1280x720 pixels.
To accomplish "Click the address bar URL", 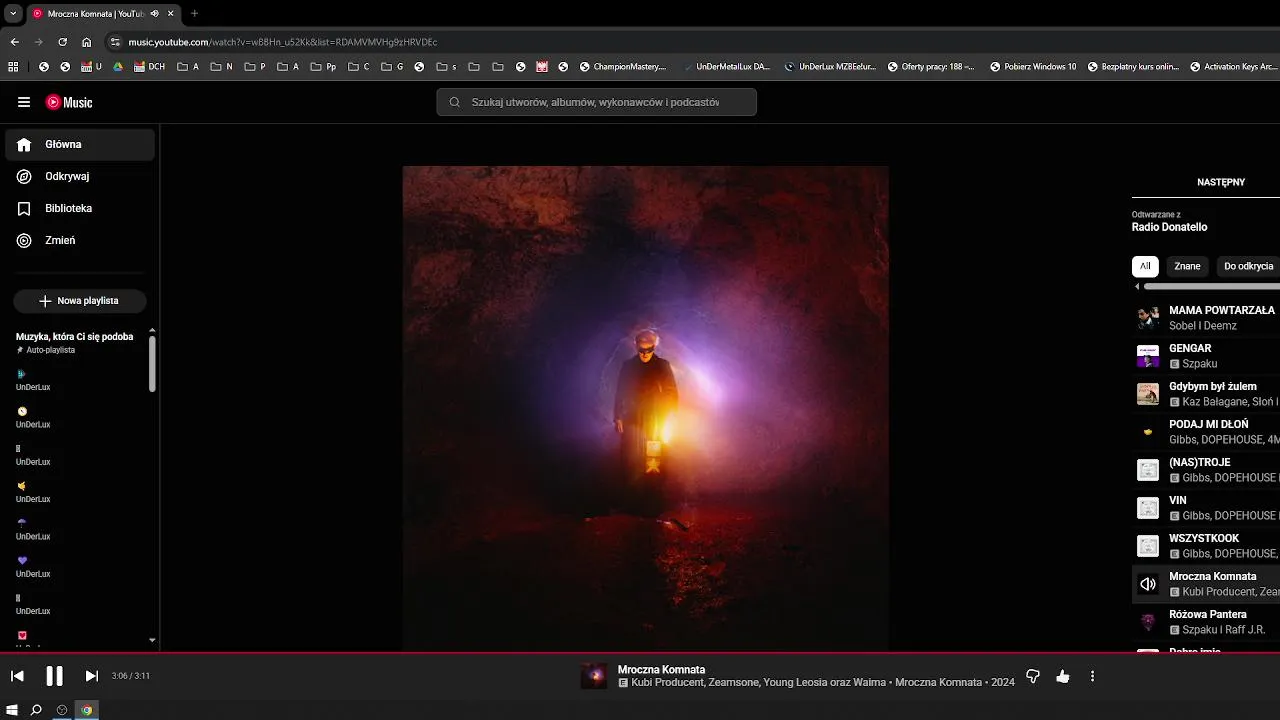I will click(x=283, y=42).
